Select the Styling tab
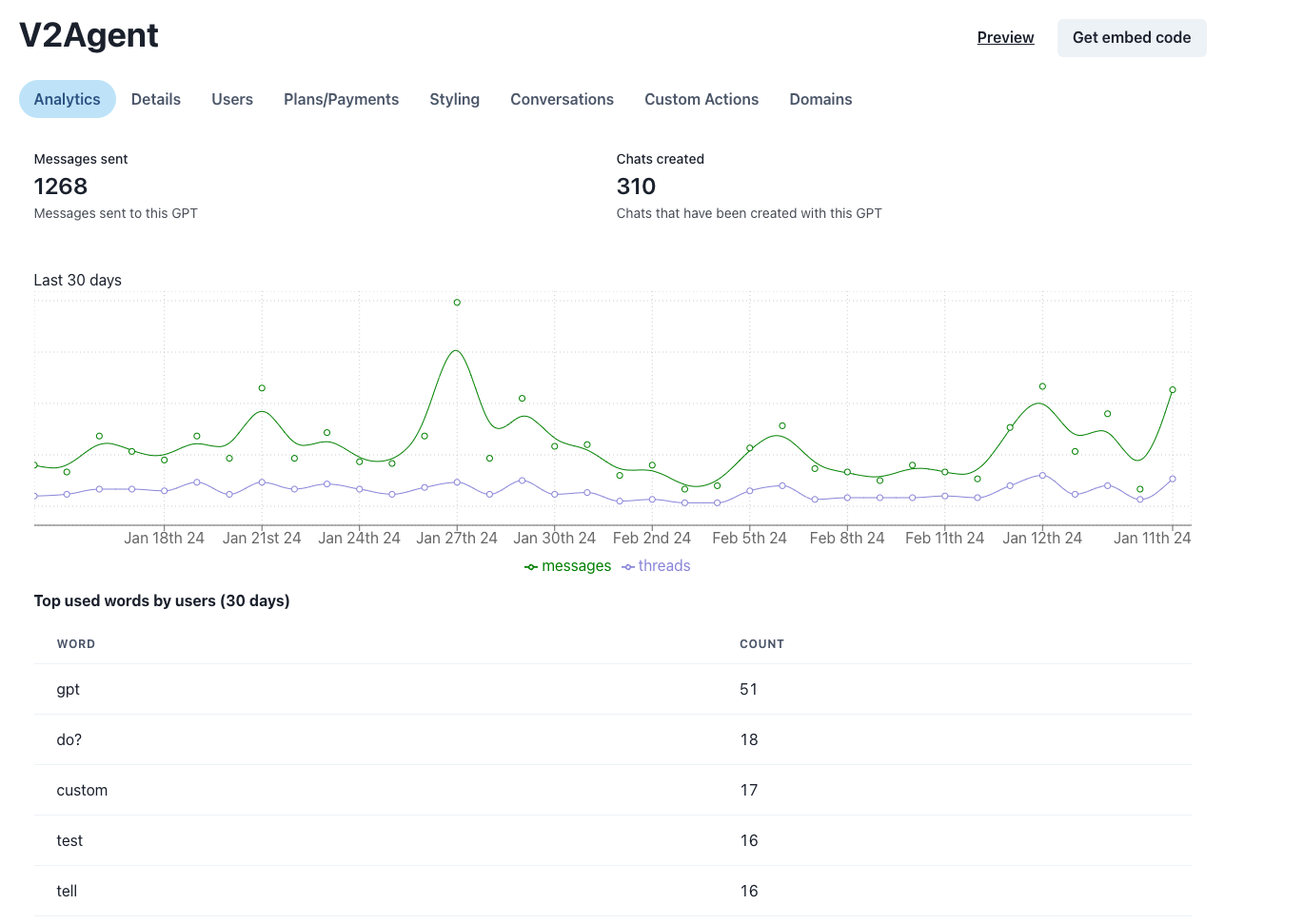Screen dimensions: 1304x924 pos(454,99)
